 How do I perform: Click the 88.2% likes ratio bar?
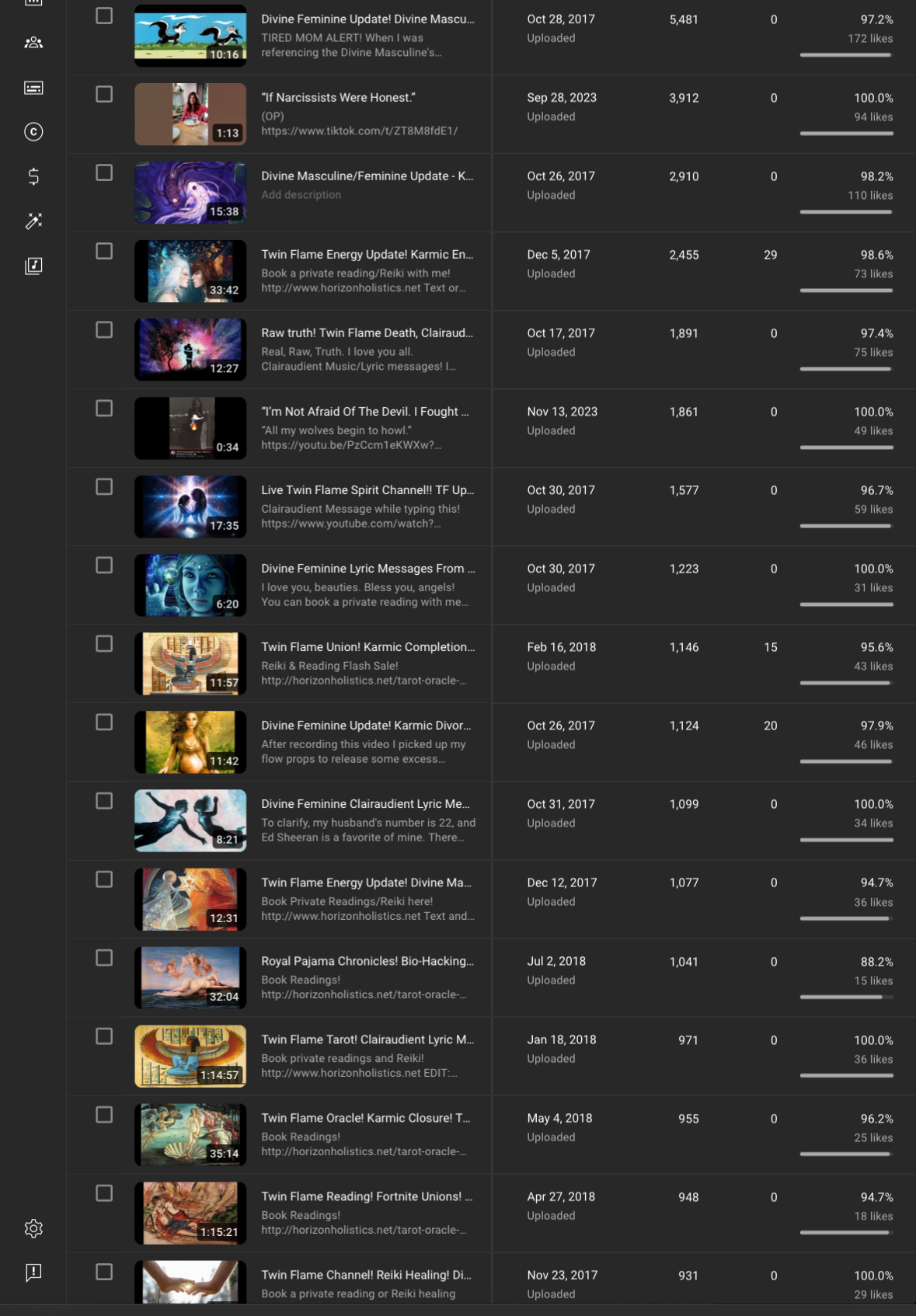click(846, 997)
